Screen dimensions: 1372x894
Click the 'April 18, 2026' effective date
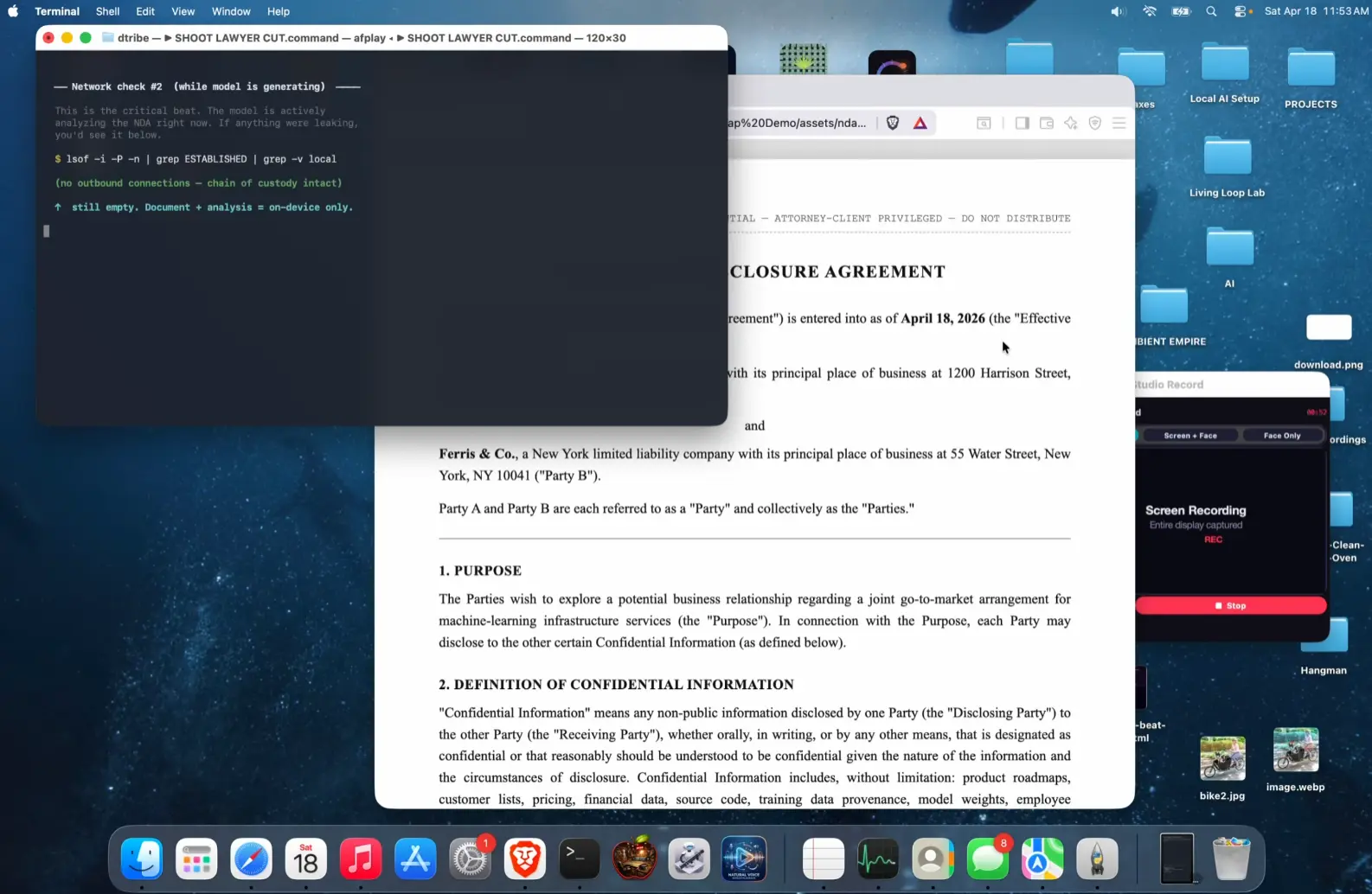tap(943, 318)
